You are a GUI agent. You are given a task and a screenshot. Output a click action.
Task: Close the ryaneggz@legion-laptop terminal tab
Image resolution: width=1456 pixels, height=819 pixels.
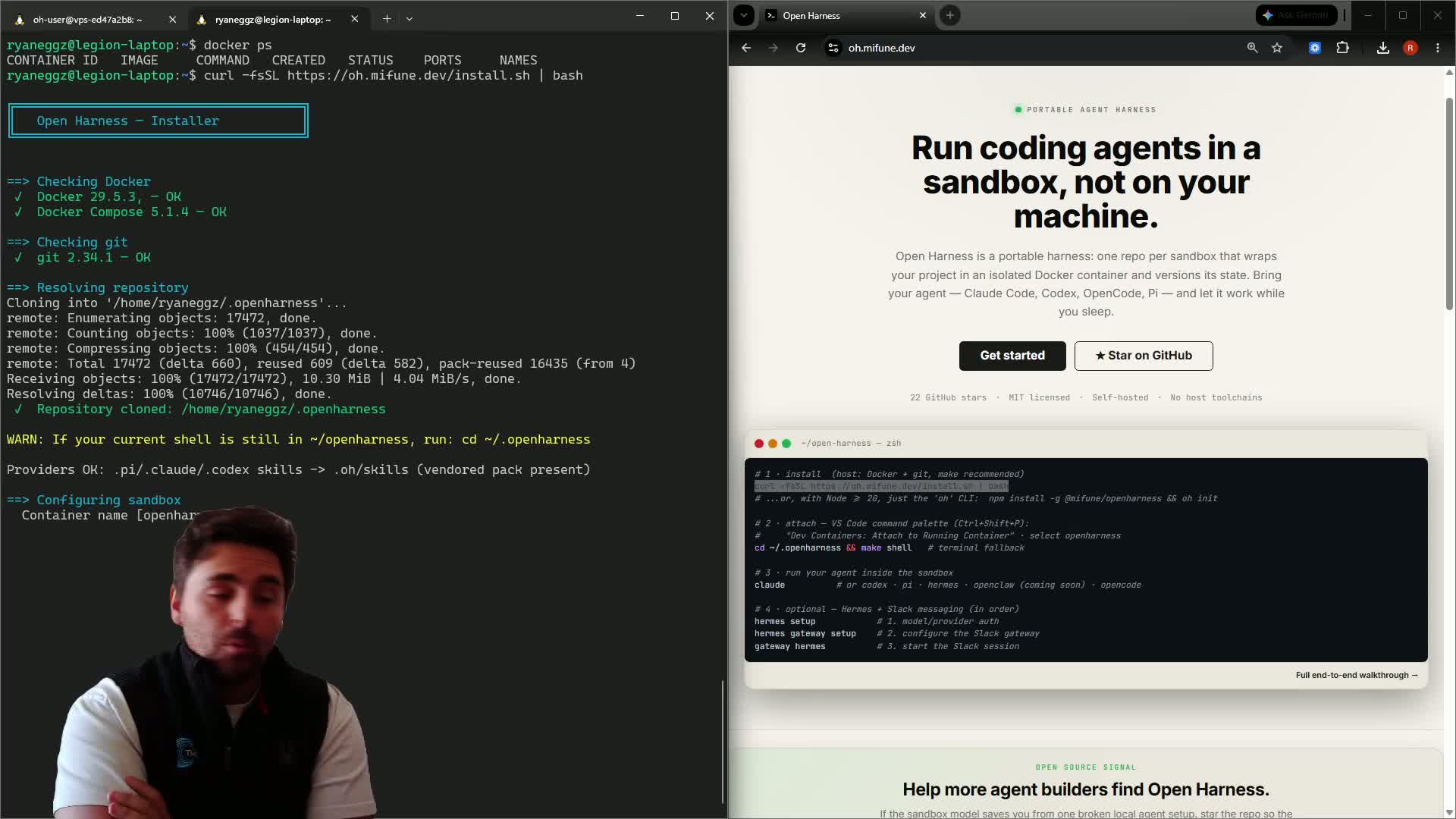pos(354,19)
